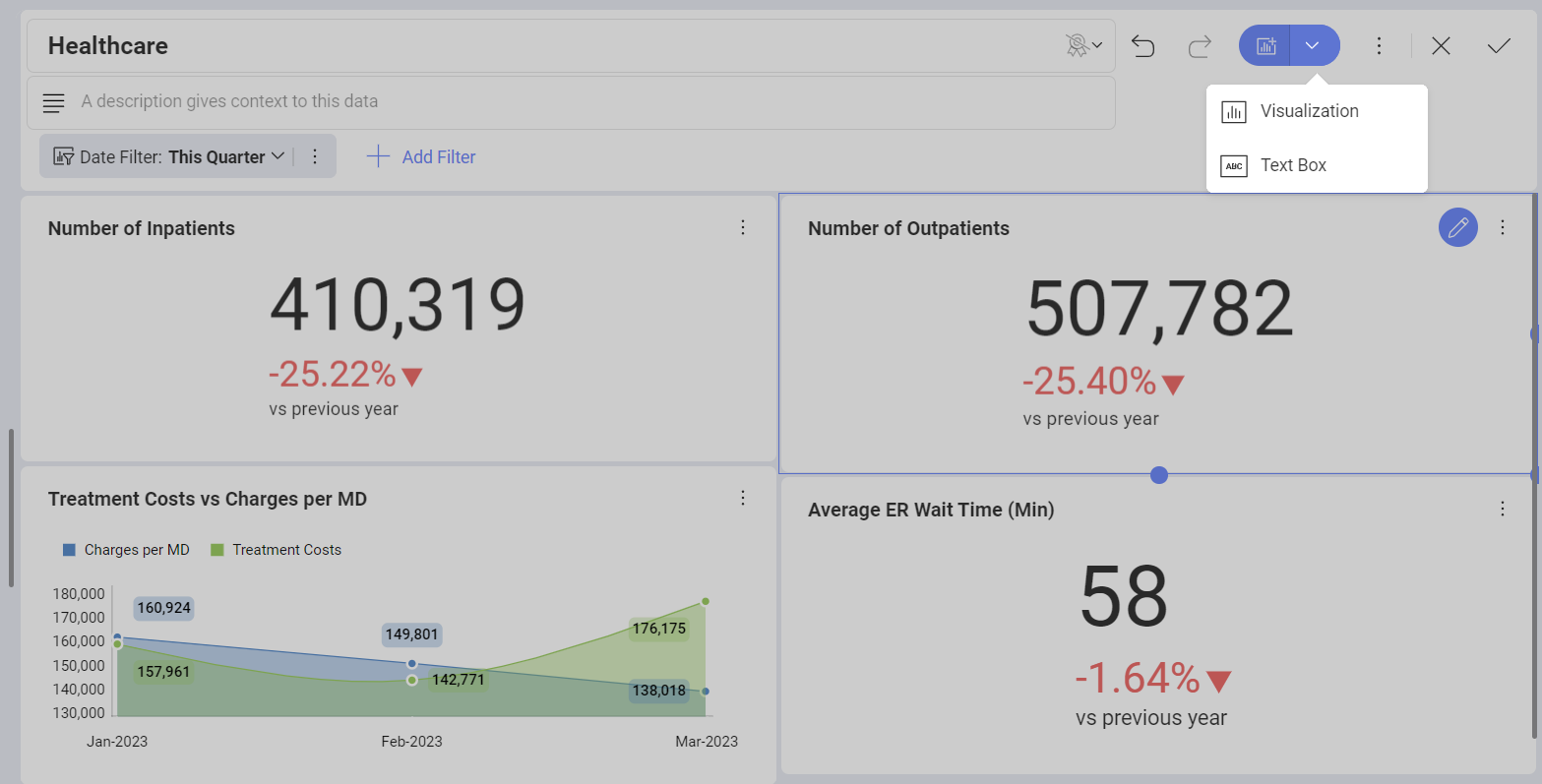Discard edits with the X icon
This screenshot has height=784, width=1542.
[x=1441, y=46]
